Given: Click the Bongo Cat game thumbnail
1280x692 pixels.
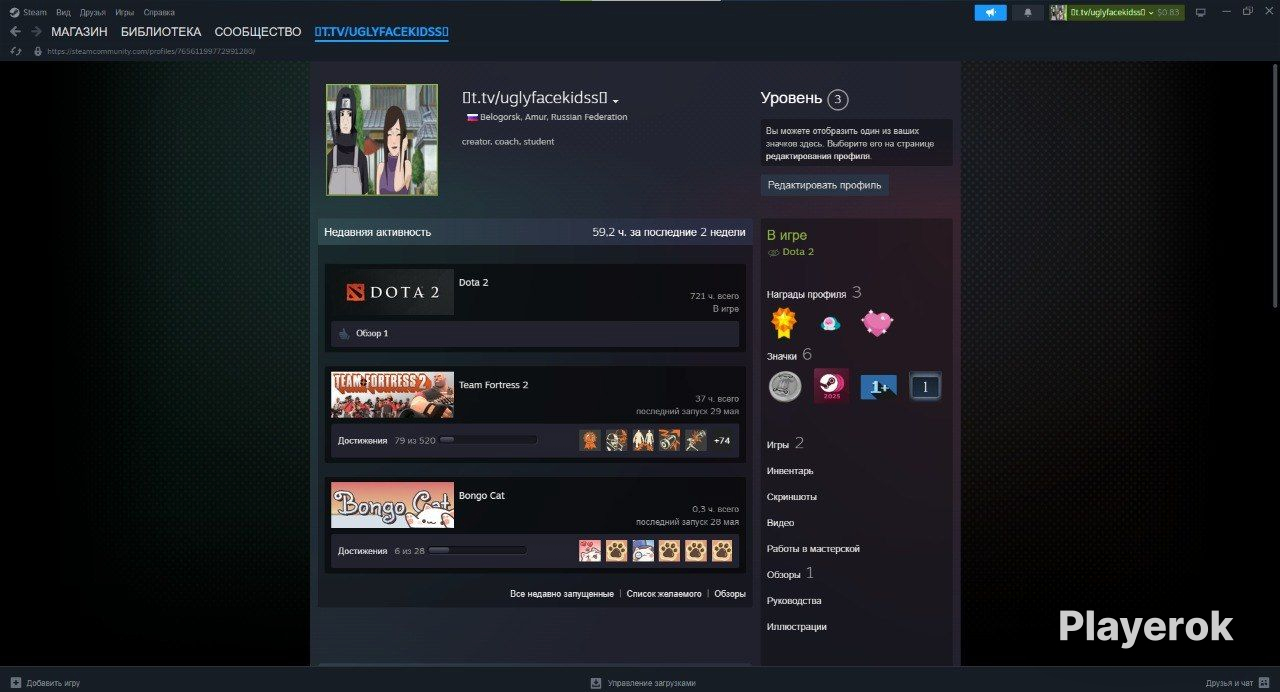Looking at the screenshot, I should point(392,505).
